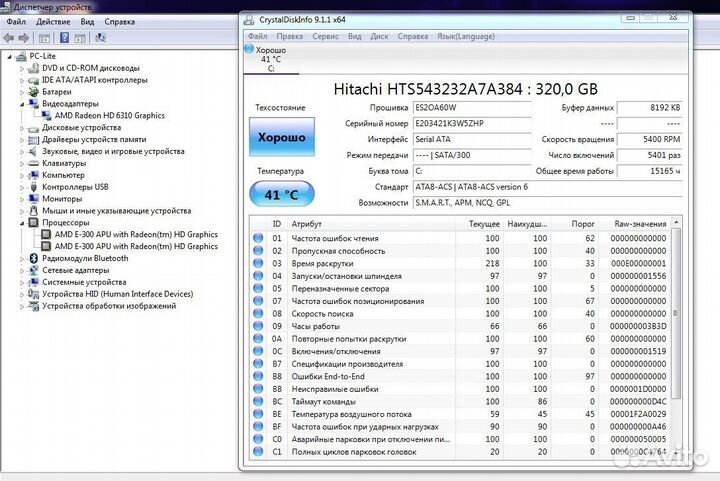Select the Мониторы icon
The image size is (720, 481).
[34, 199]
